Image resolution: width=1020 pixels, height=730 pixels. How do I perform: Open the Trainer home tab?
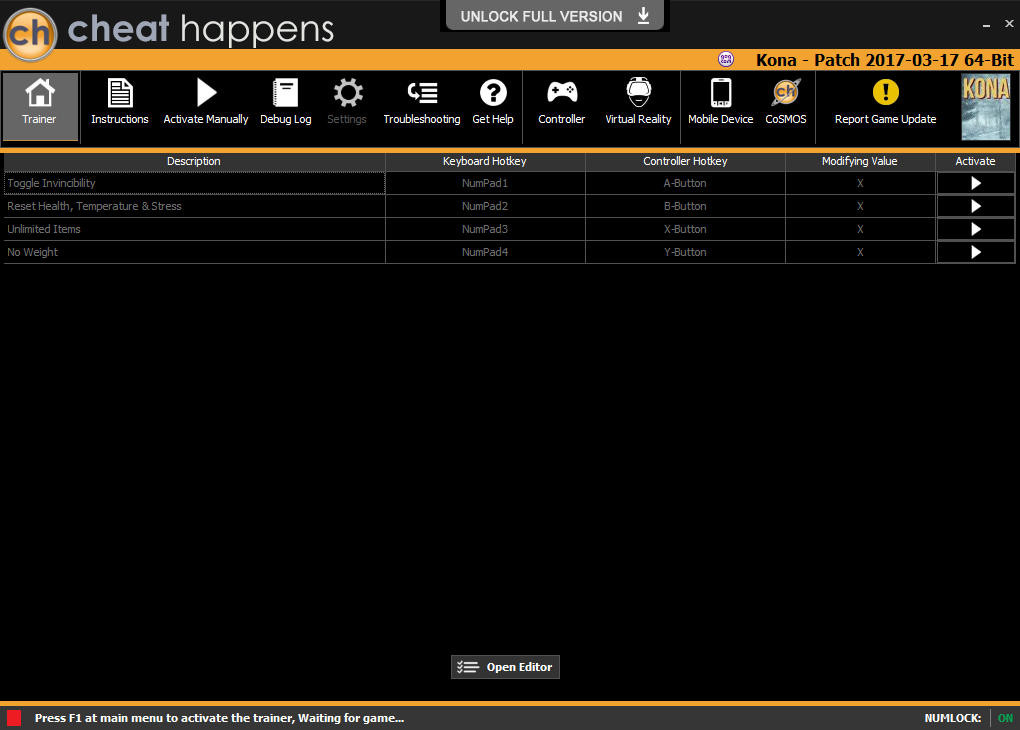pyautogui.click(x=40, y=106)
